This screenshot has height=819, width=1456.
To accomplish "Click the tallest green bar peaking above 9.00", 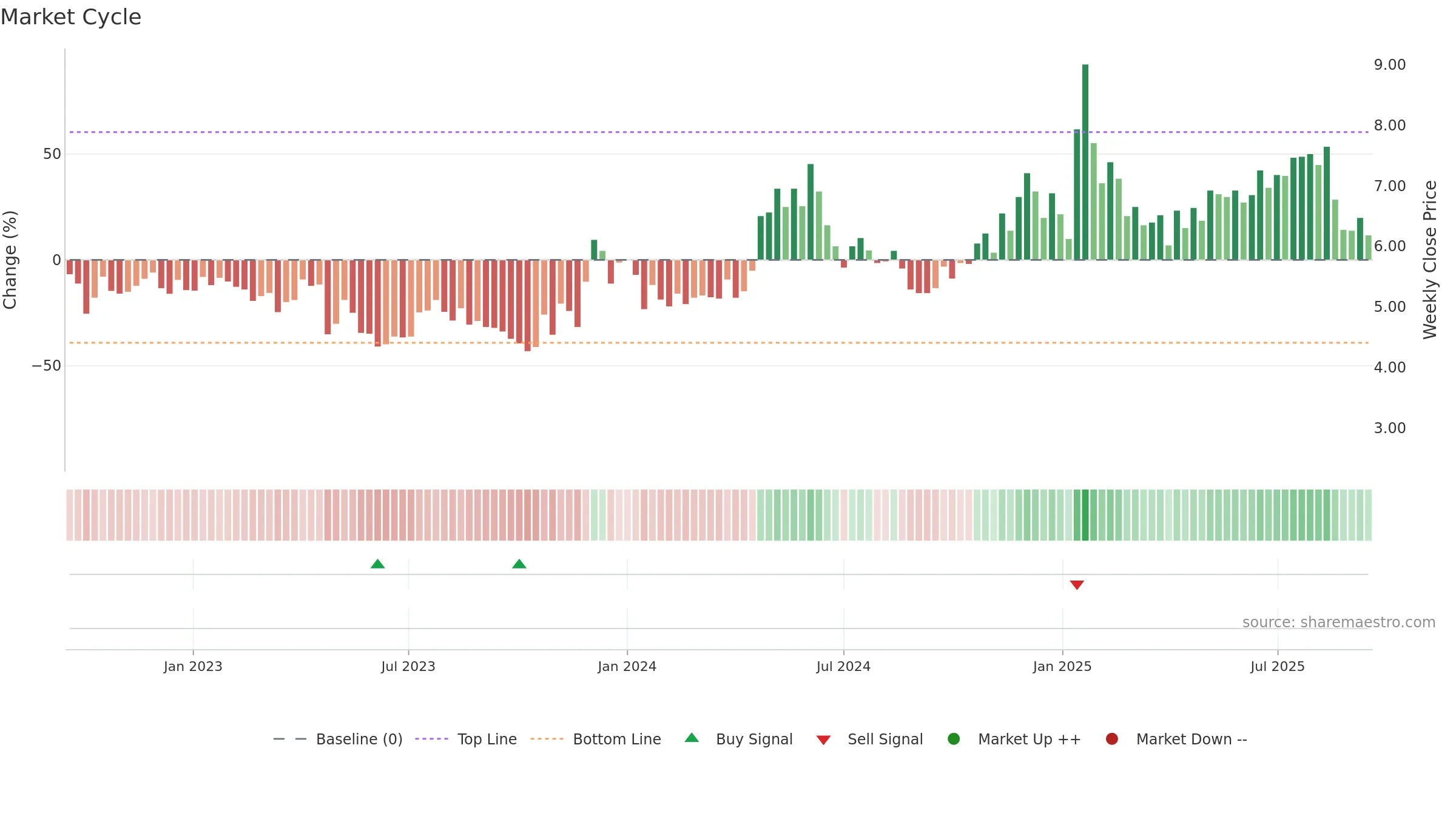I will (1085, 162).
